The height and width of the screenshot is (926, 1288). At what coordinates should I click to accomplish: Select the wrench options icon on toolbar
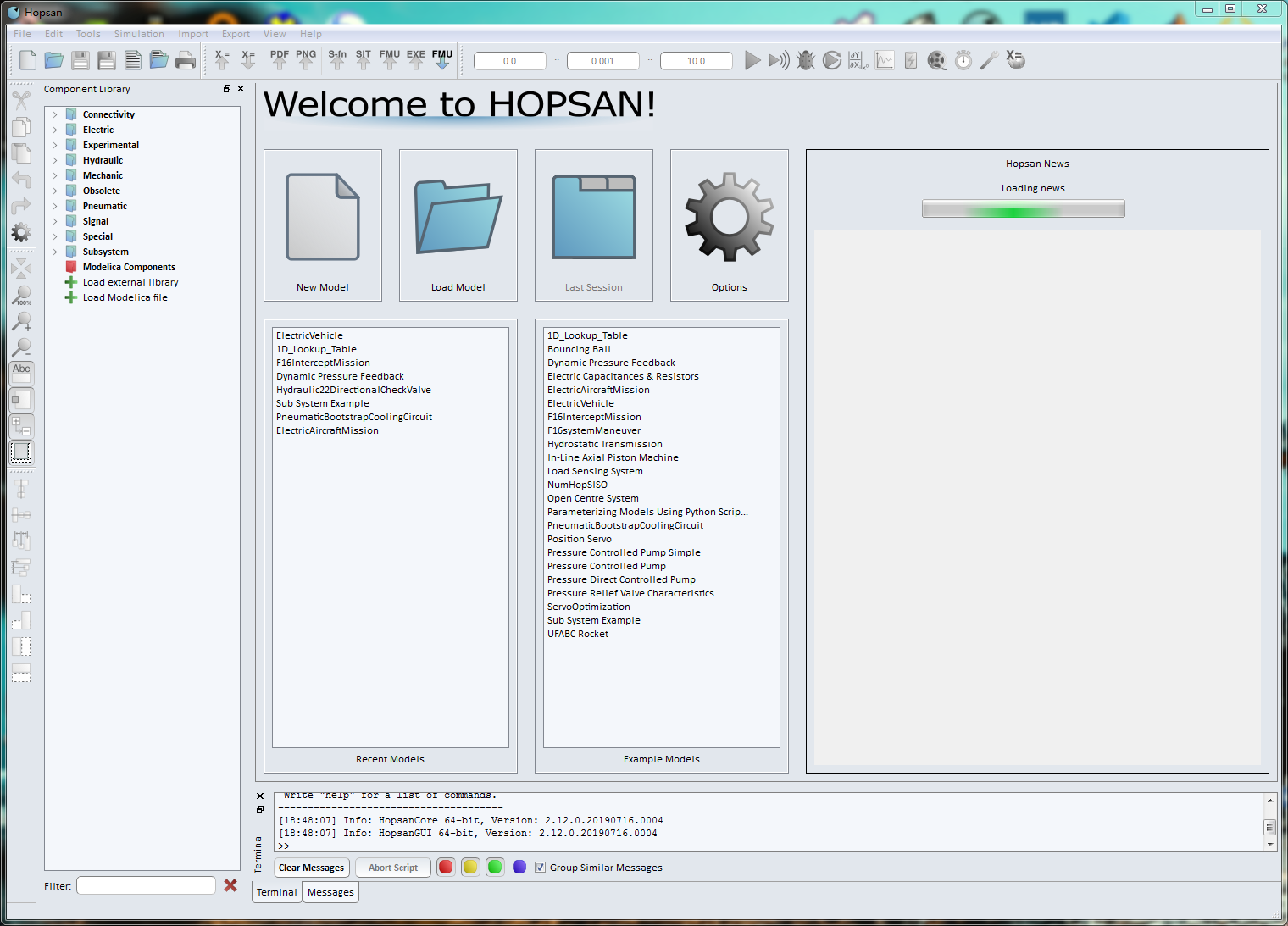[988, 60]
